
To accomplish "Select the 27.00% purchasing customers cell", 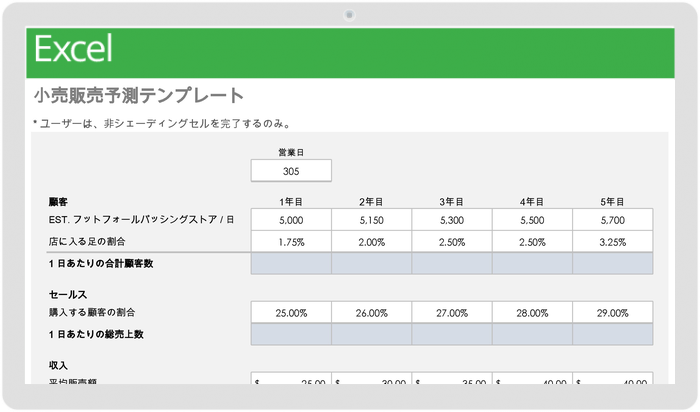I will [452, 312].
